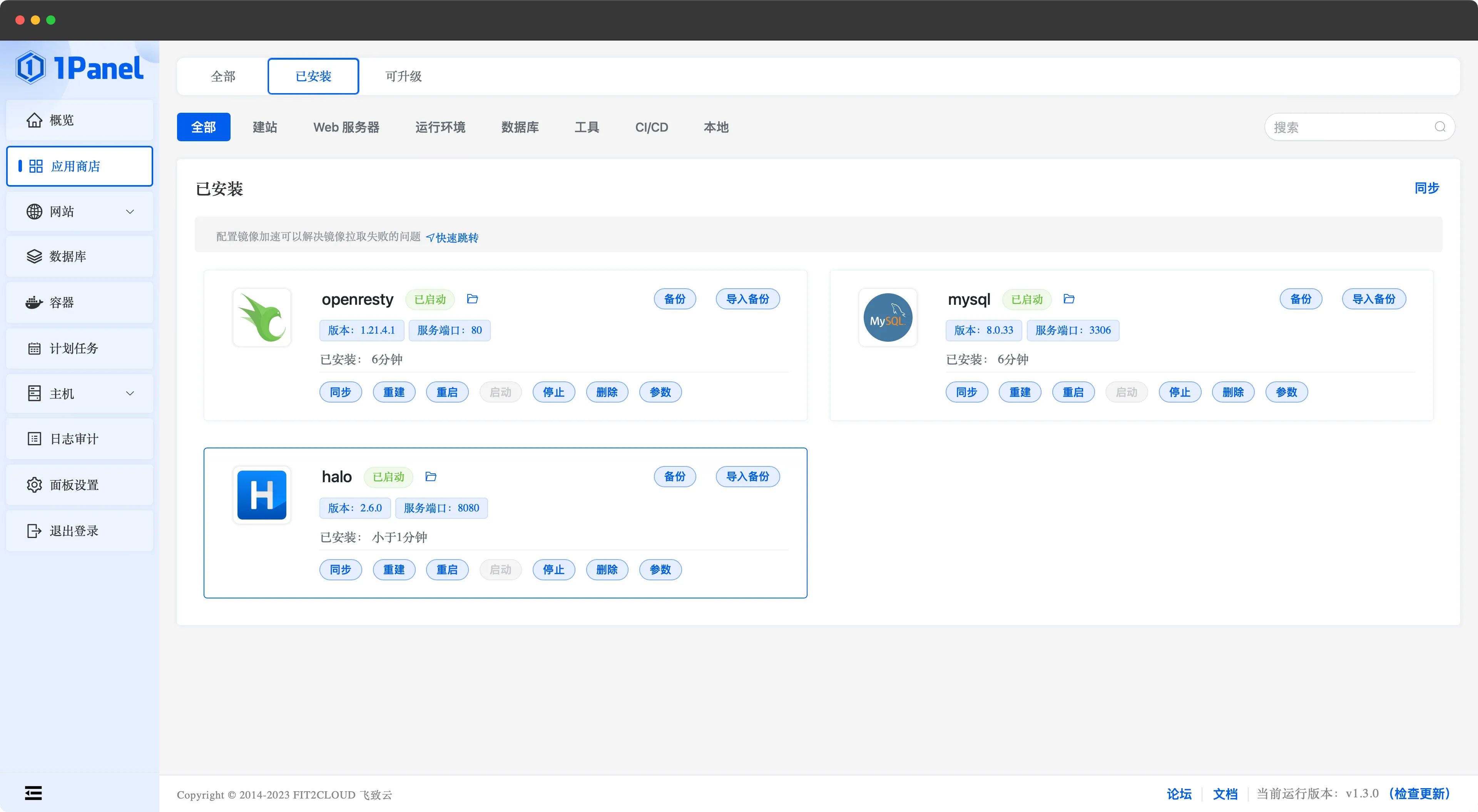Click 重建 on halo card
This screenshot has height=812, width=1478.
[x=394, y=570]
